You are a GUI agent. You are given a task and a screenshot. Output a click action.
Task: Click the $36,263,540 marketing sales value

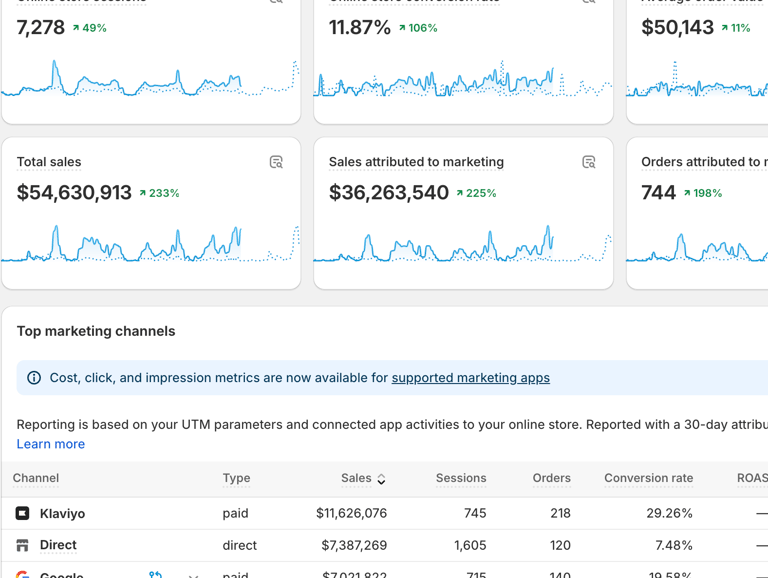[x=388, y=193]
